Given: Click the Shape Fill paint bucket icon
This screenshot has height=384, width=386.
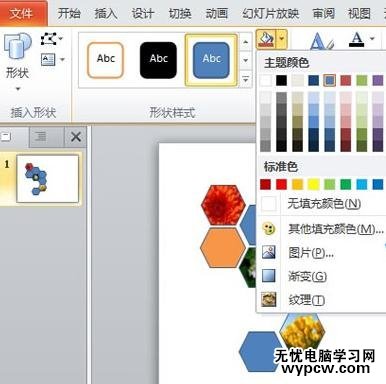Looking at the screenshot, I should [x=266, y=39].
